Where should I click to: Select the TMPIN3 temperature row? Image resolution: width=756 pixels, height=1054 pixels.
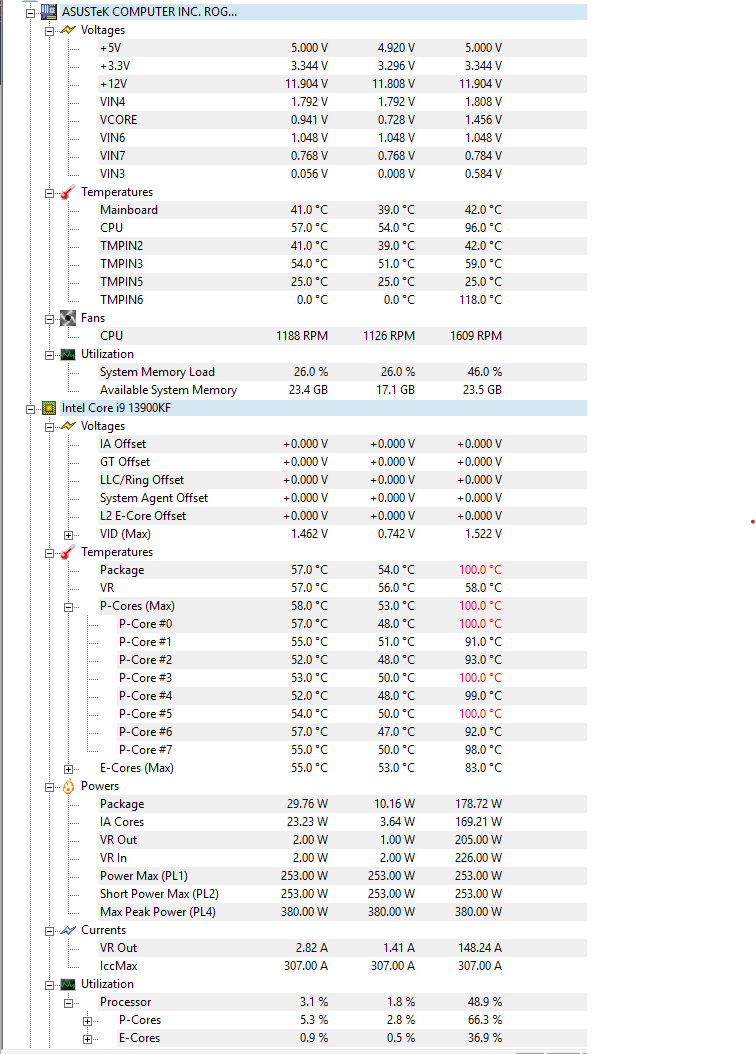342,264
